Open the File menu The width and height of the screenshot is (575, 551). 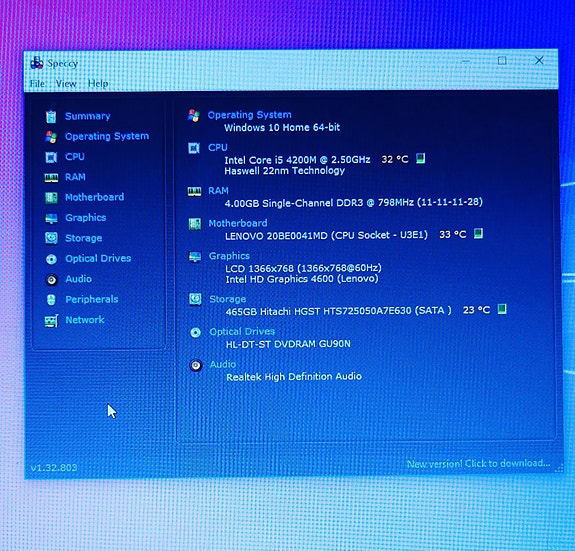pos(37,84)
